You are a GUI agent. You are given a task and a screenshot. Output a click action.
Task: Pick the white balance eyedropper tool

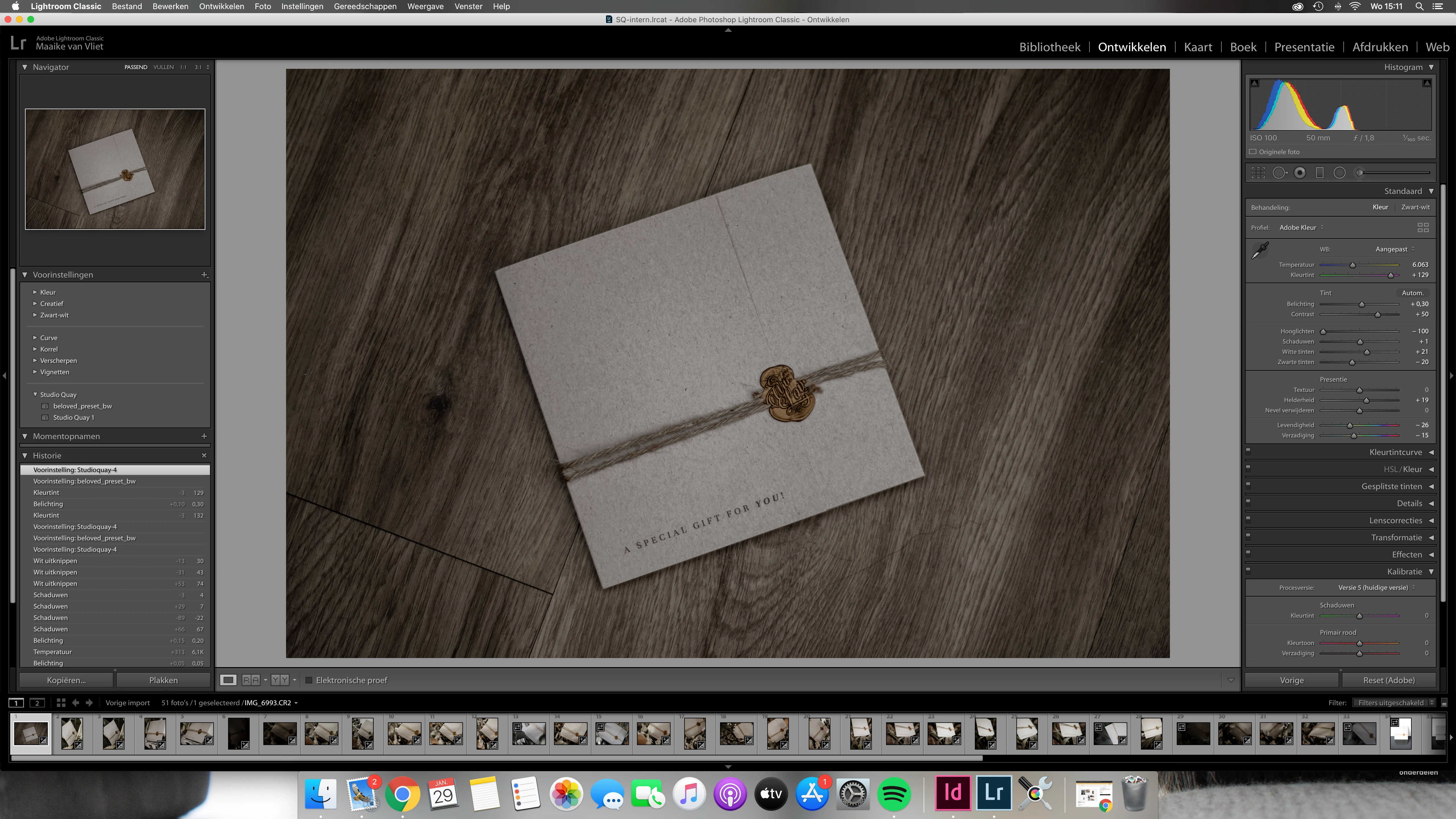pos(1260,250)
